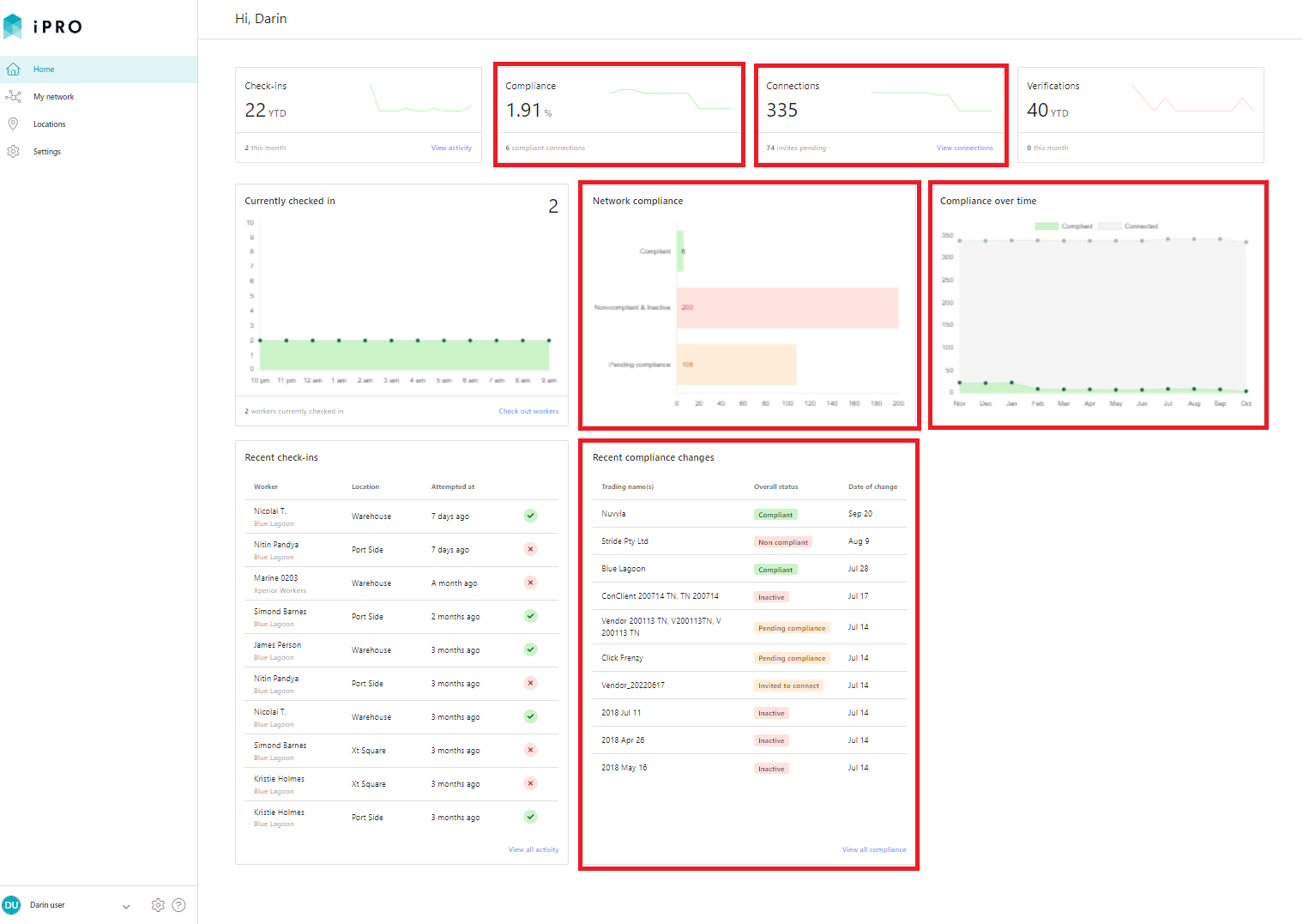The height and width of the screenshot is (924, 1303).
Task: Expand the Darin user account chevron
Action: [x=126, y=906]
